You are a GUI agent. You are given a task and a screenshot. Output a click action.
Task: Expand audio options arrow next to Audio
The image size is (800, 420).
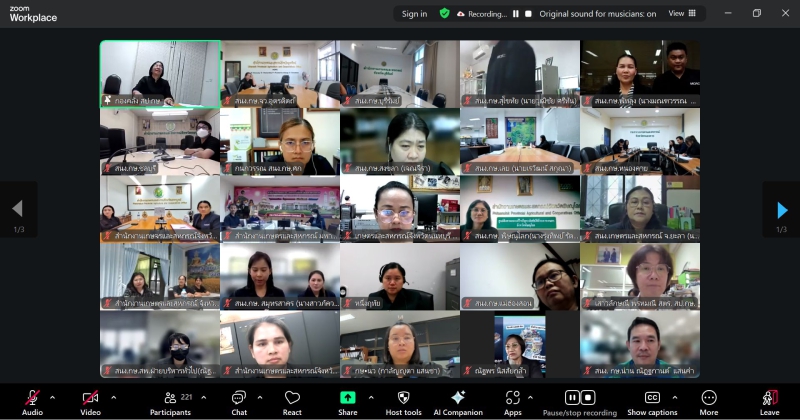[55, 397]
